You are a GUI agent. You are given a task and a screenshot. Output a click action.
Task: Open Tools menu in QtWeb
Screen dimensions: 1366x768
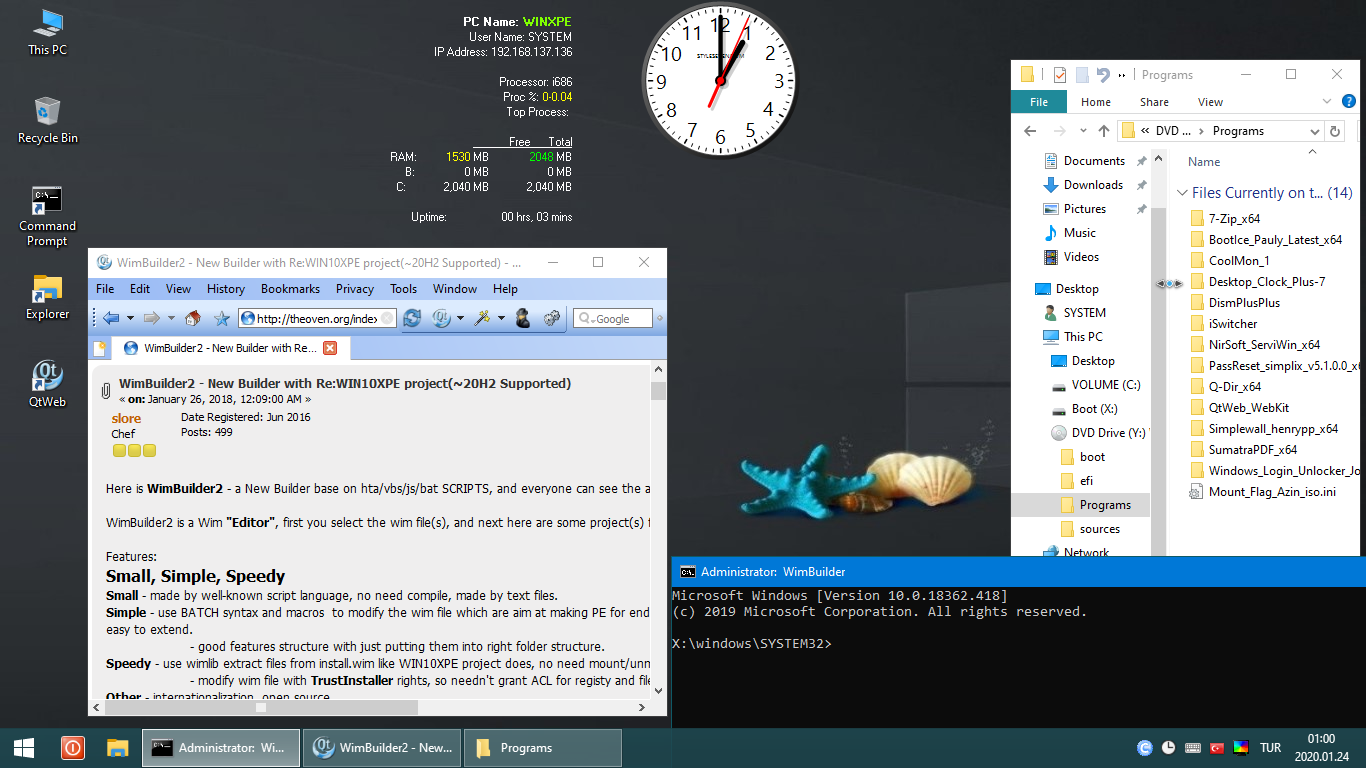(404, 289)
